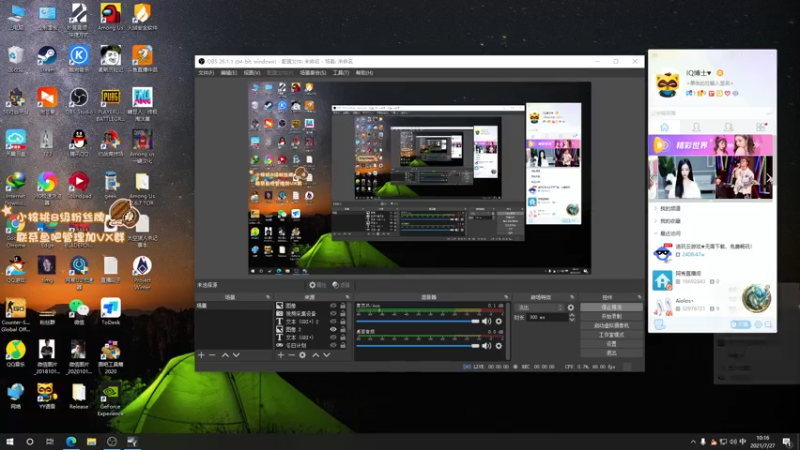Toggle visibility of 文本 (GDI+) 2 source

tap(333, 321)
